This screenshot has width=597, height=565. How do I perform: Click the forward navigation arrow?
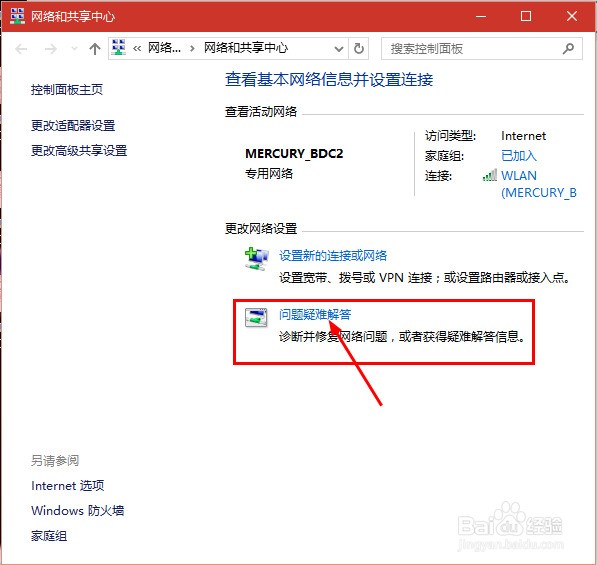pos(51,49)
